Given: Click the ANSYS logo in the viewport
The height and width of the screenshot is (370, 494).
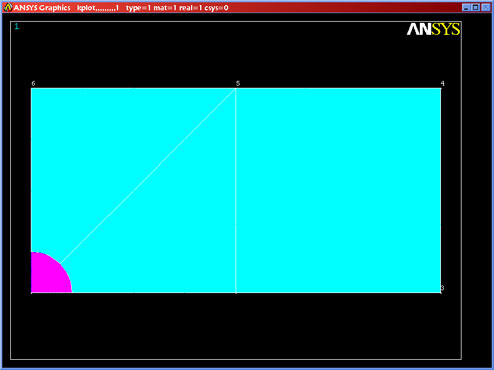Looking at the screenshot, I should point(433,29).
